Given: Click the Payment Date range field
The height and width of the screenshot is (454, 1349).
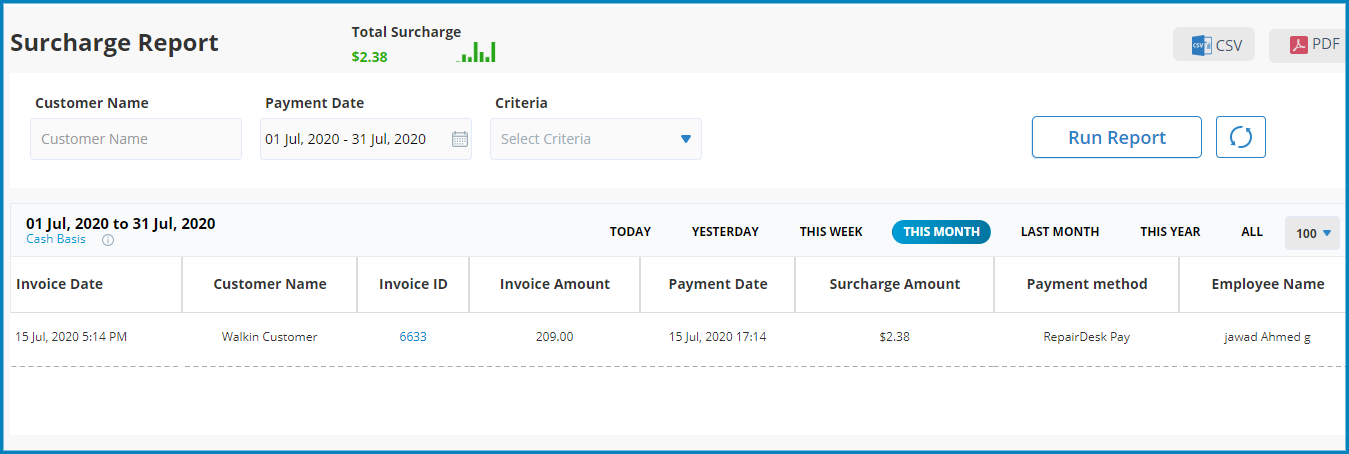Looking at the screenshot, I should 366,139.
